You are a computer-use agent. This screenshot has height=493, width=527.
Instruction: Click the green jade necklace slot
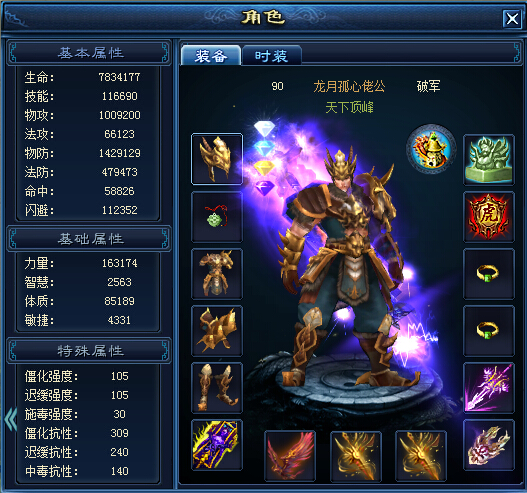(217, 217)
